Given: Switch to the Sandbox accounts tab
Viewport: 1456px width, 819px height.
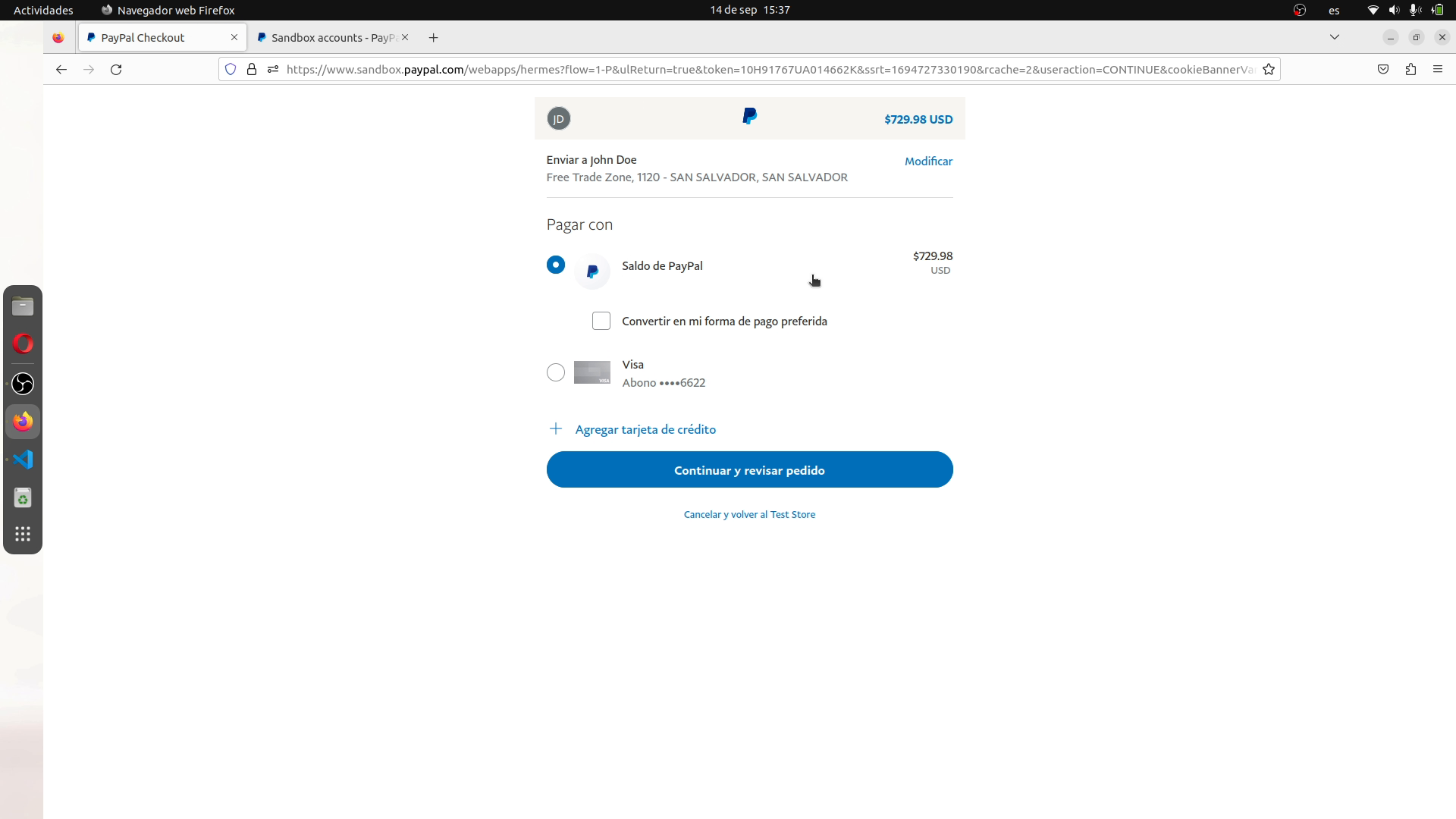Looking at the screenshot, I should (333, 37).
